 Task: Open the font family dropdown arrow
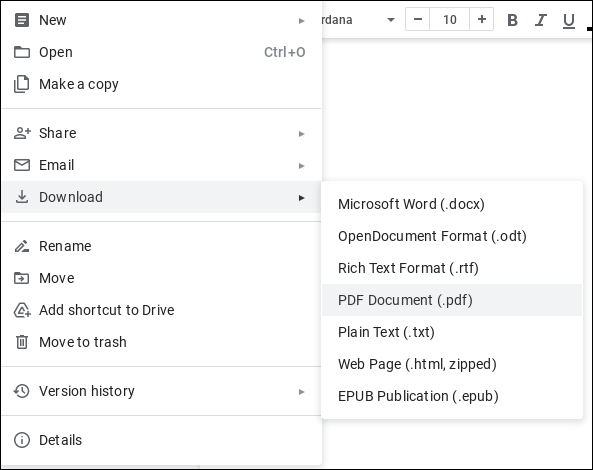coord(391,20)
